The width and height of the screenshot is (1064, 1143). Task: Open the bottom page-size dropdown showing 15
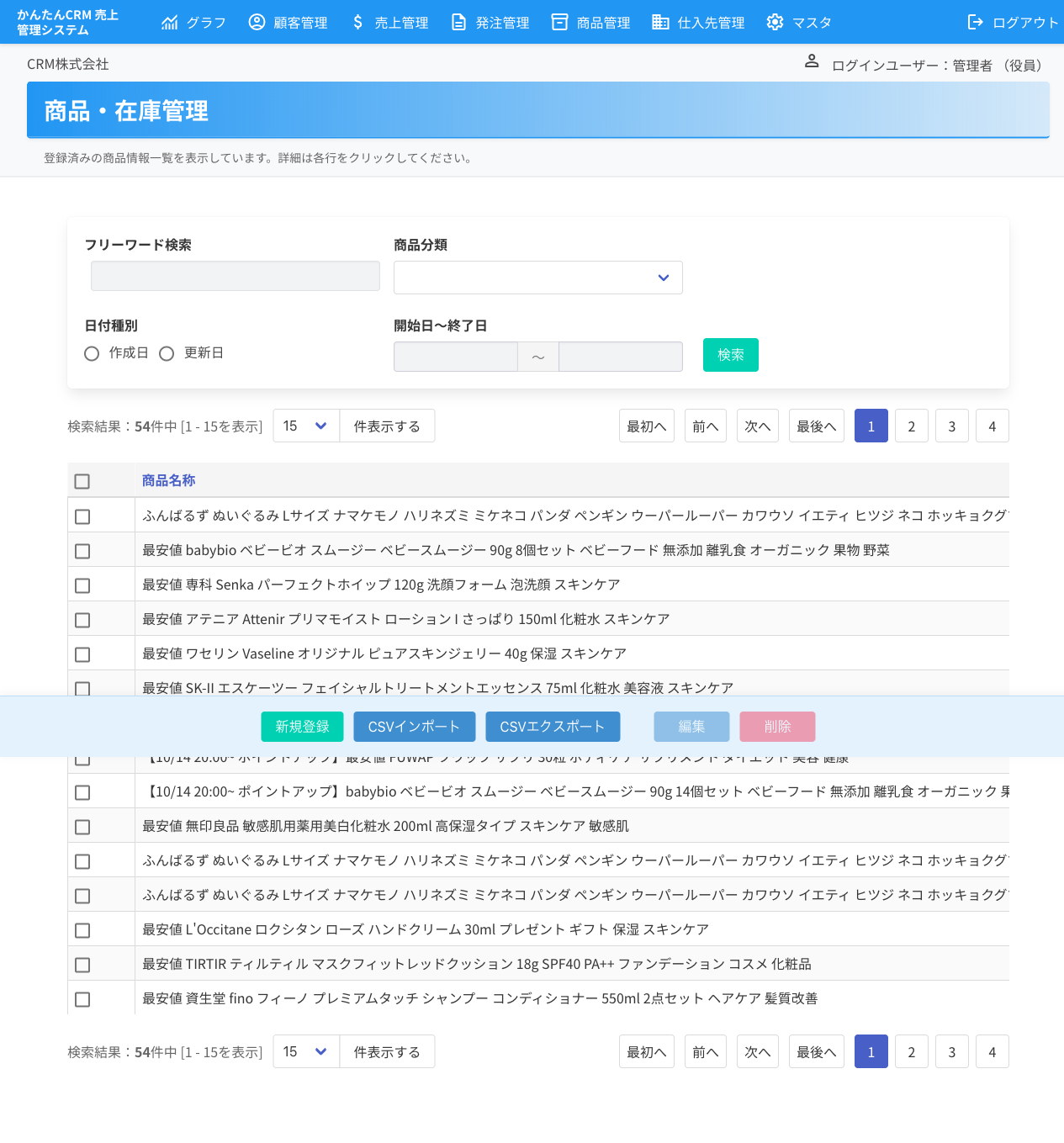305,1051
